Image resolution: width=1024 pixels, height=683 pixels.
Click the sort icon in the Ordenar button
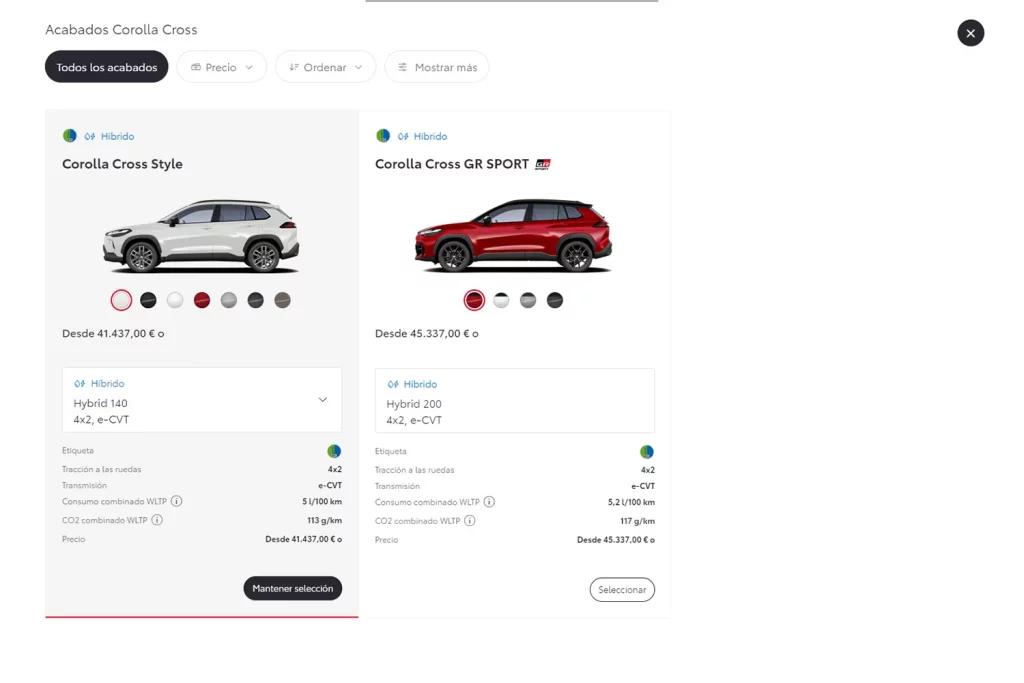pos(294,67)
